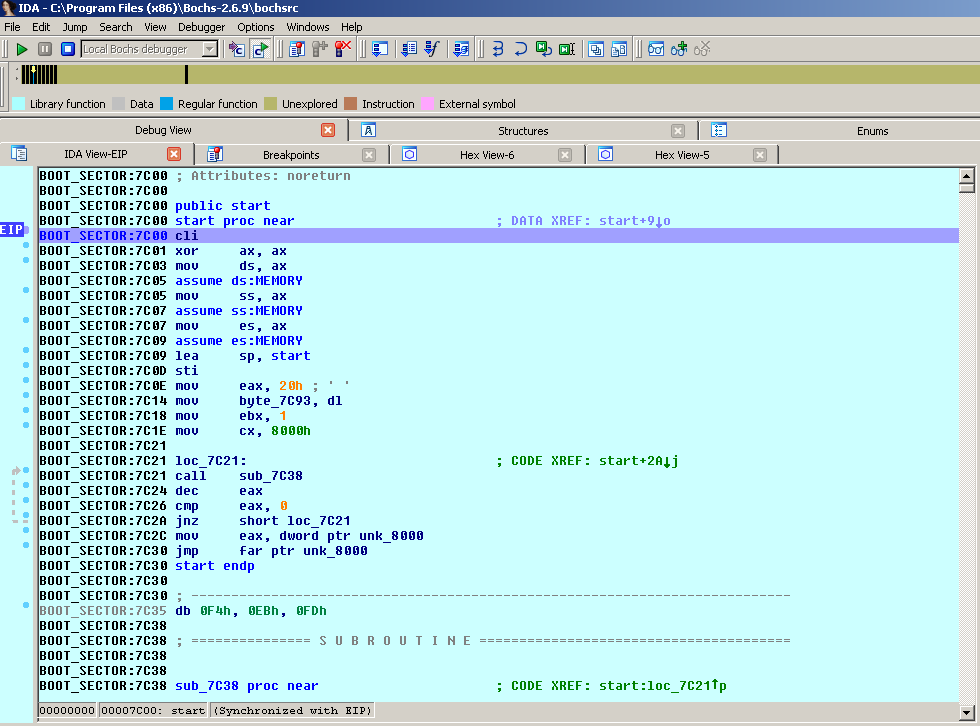The width and height of the screenshot is (980, 726).
Task: Click the '00007C00: start' status field
Action: tap(153, 711)
